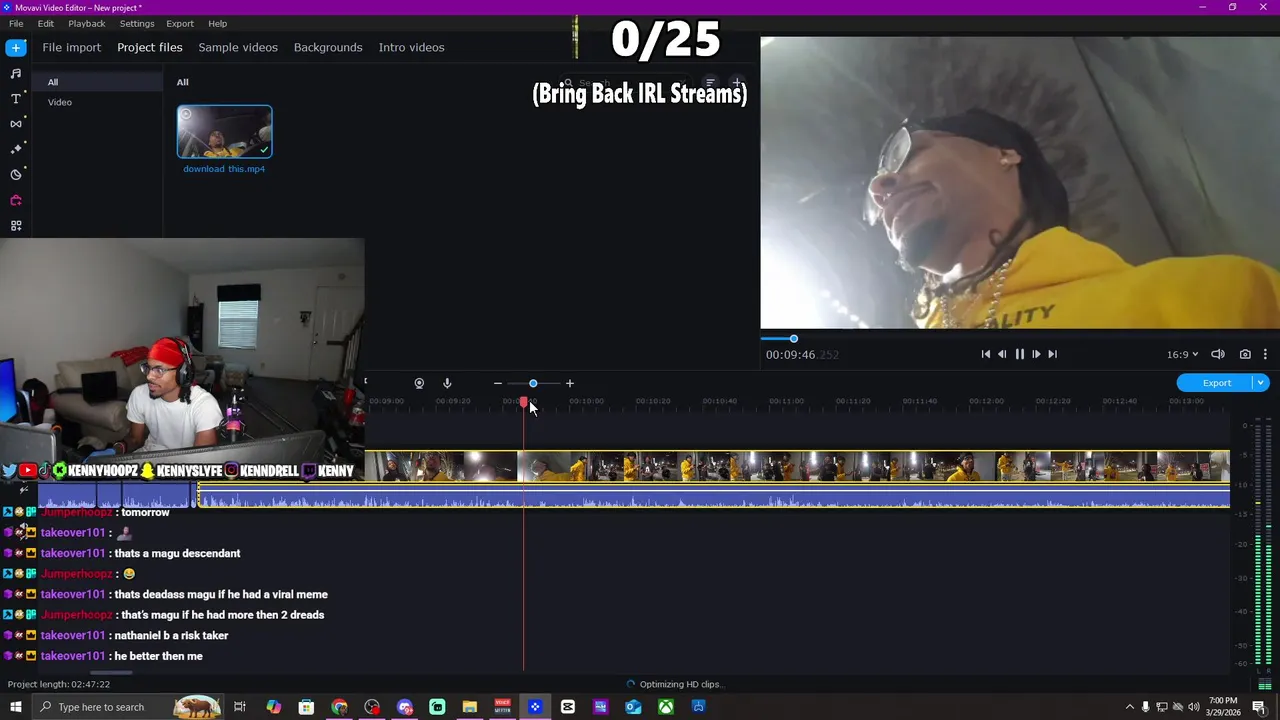The width and height of the screenshot is (1280, 720).
Task: Click the microphone record voiceover icon
Action: coord(447,383)
